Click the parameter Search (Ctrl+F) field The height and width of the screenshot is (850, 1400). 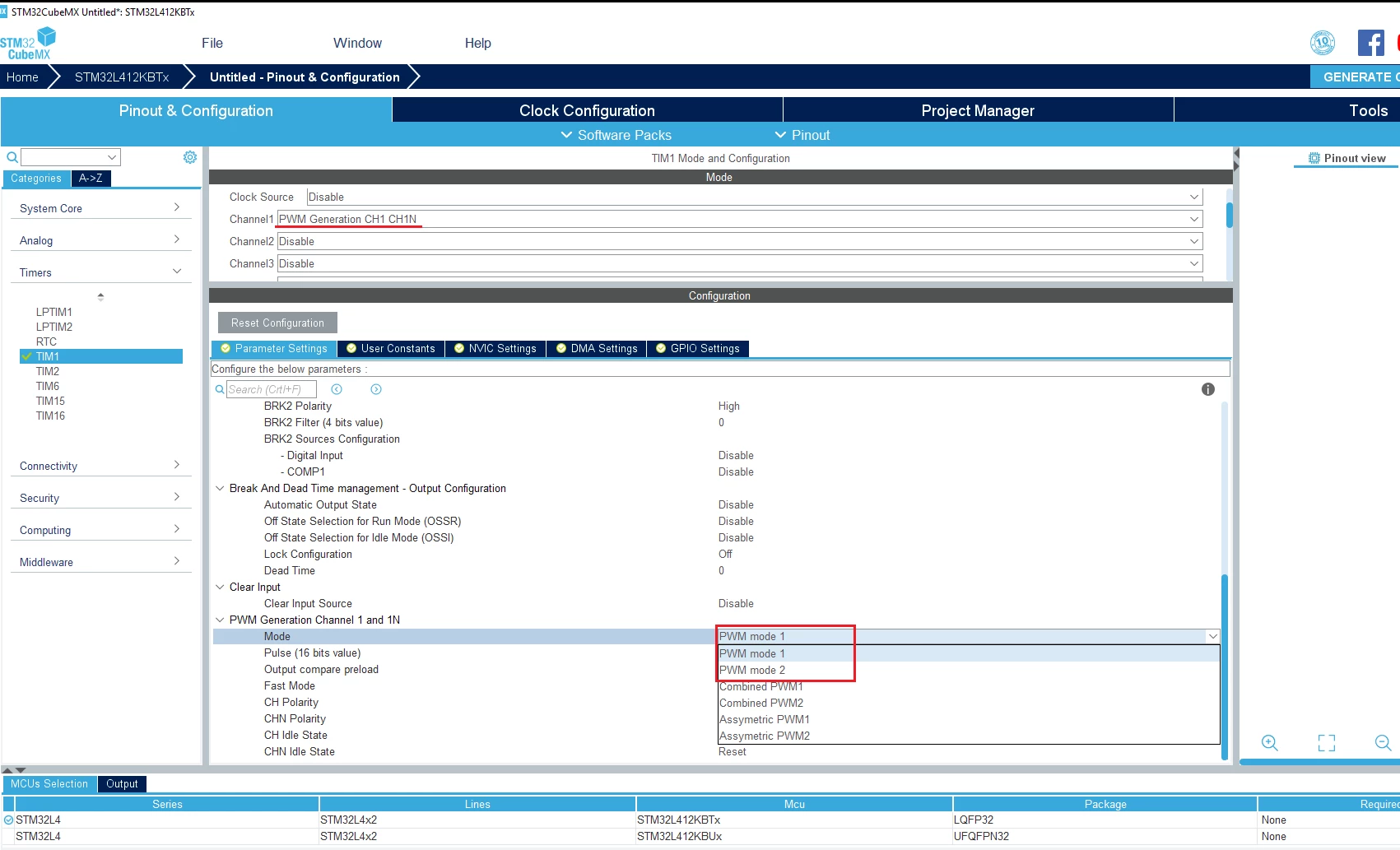(x=271, y=389)
